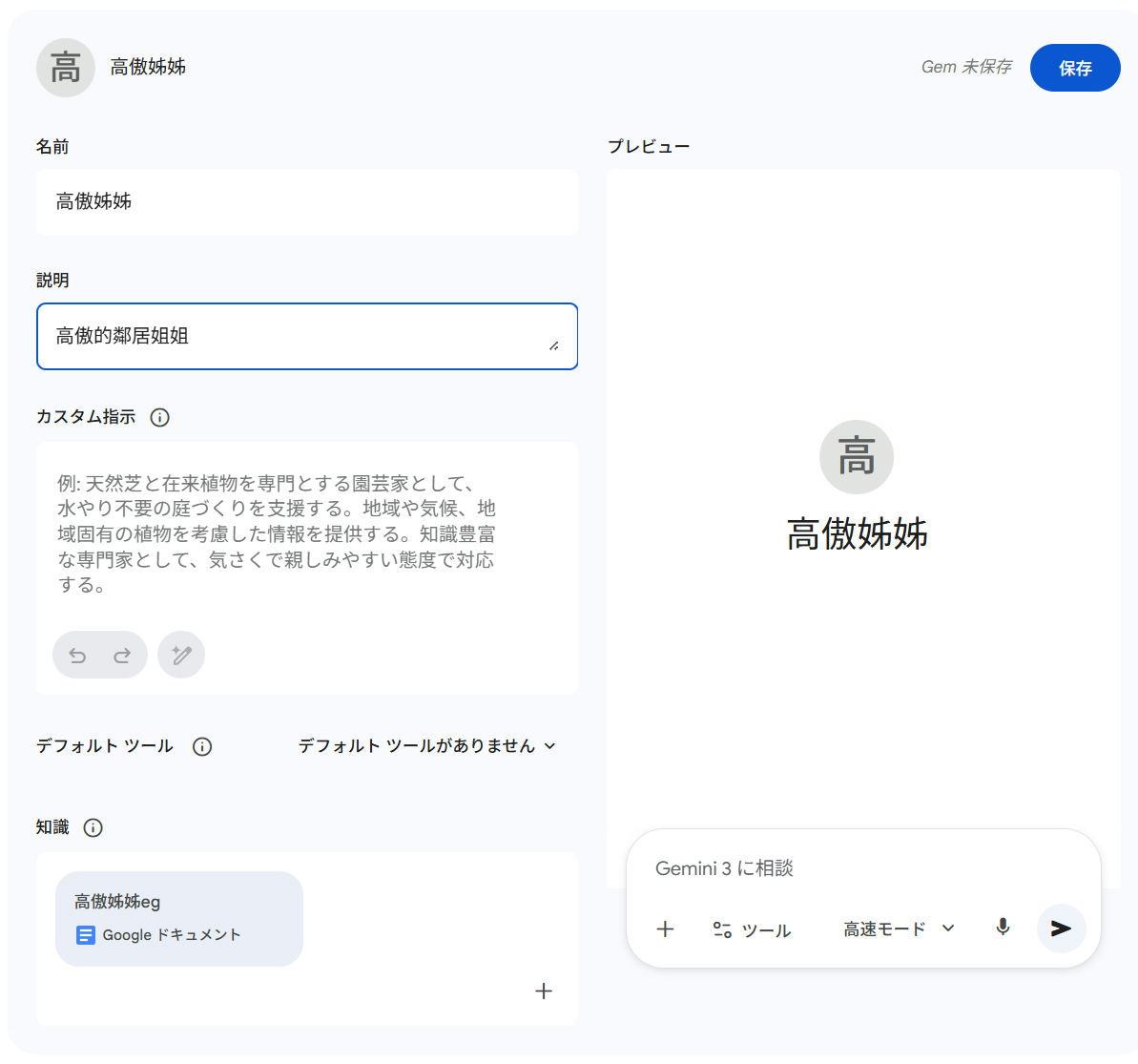Image resolution: width=1138 pixels, height=1064 pixels.
Task: Expand the 高速モード model dropdown
Action: pos(899,928)
